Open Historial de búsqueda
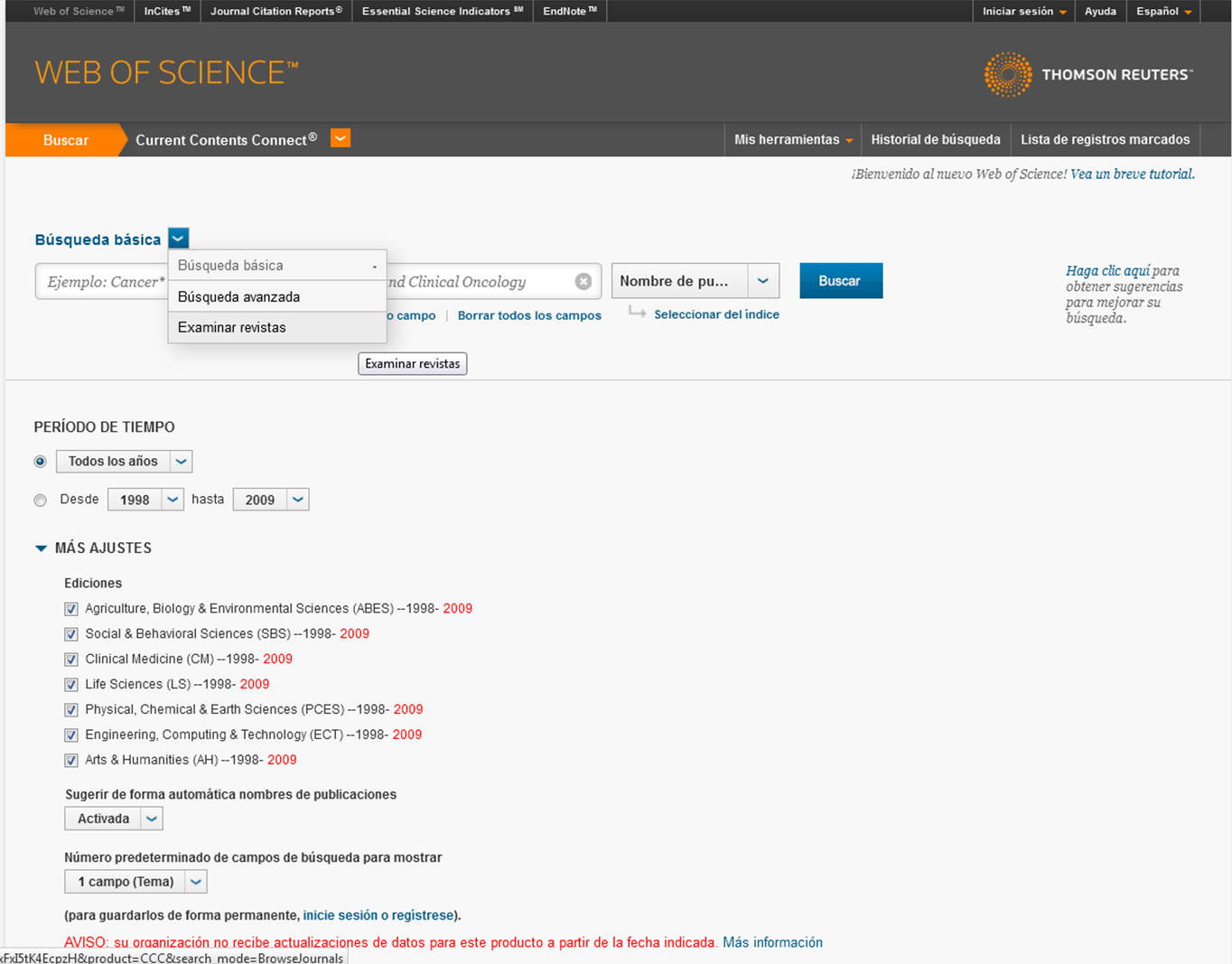The image size is (1232, 964). coord(936,140)
